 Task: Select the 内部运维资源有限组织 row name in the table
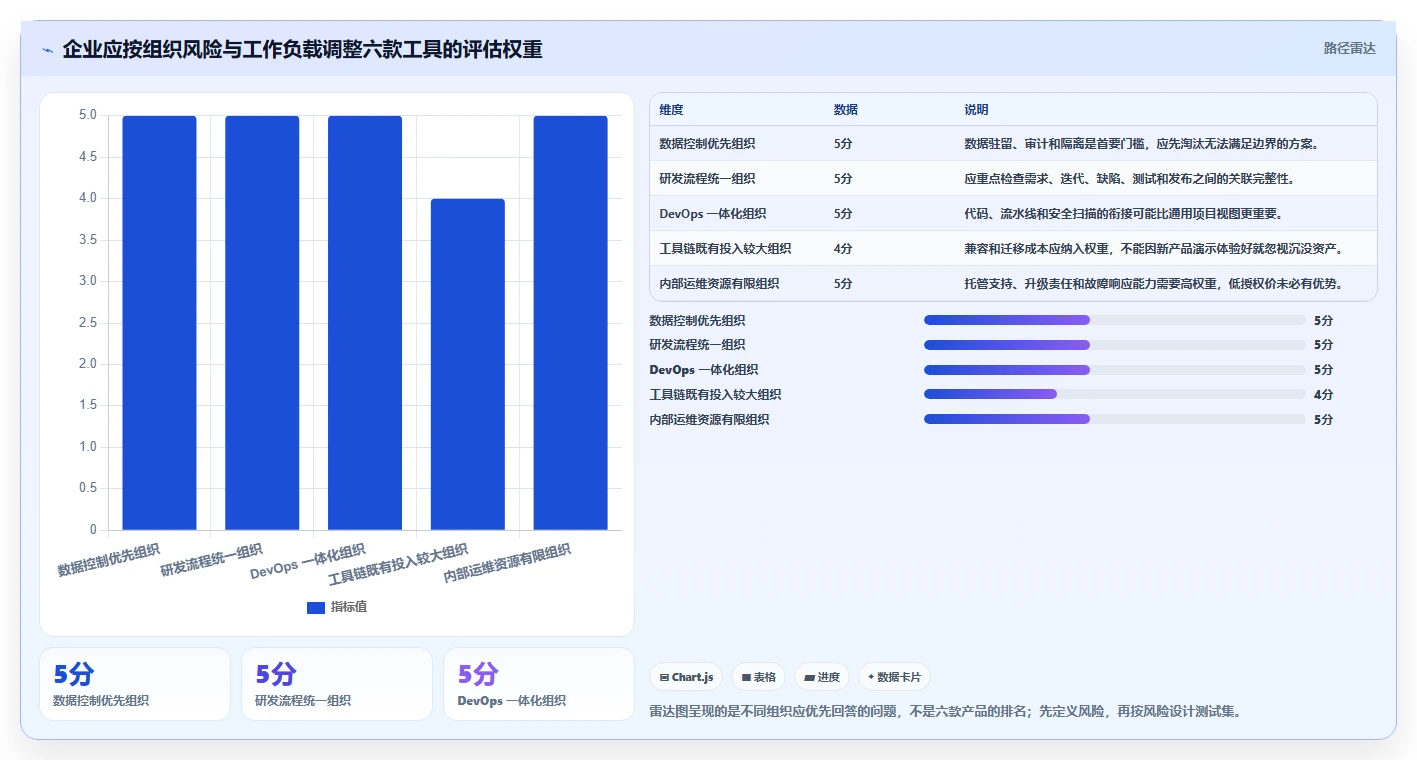[719, 284]
